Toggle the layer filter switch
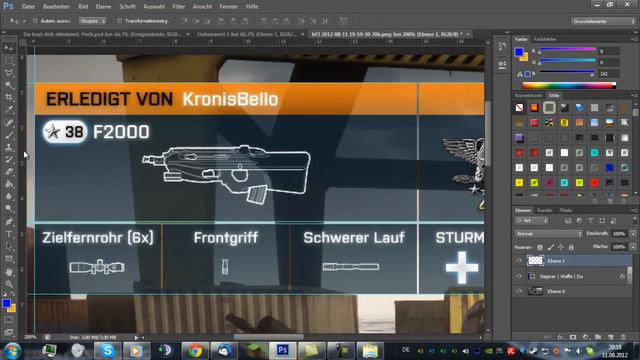The width and height of the screenshot is (640, 360). (634, 220)
